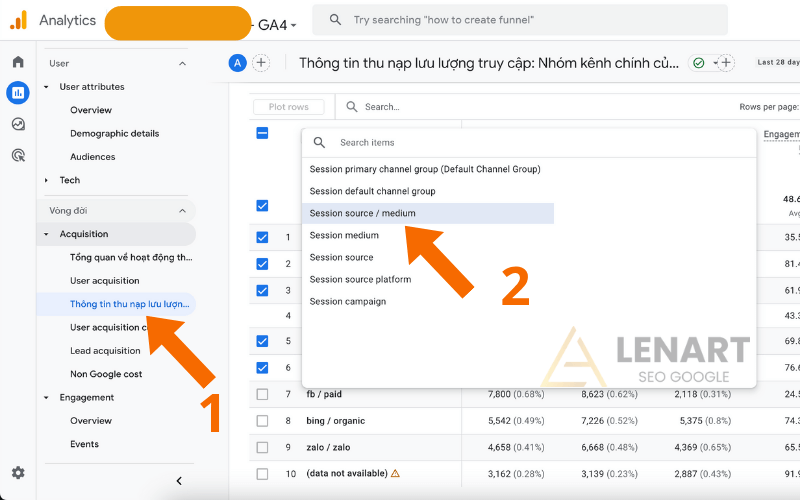Collapse the User section chevron
800x500 pixels.
point(182,63)
